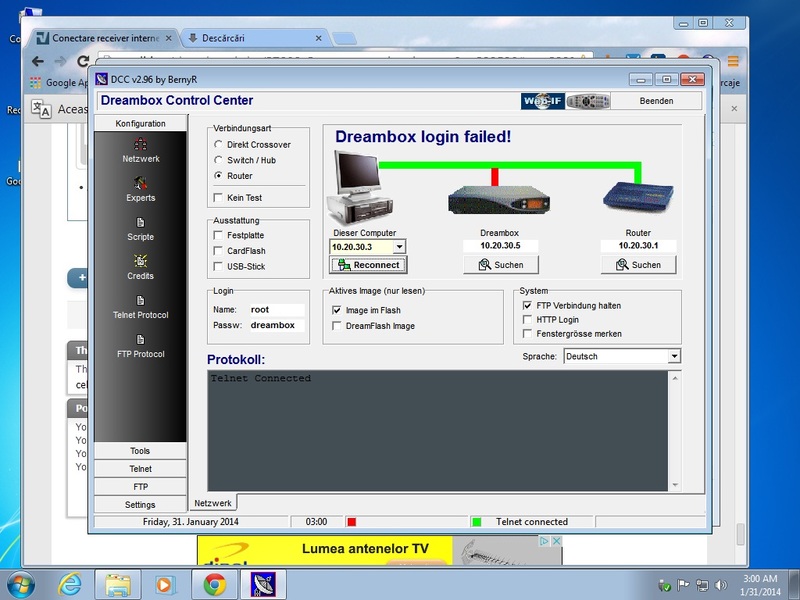The height and width of the screenshot is (600, 800).
Task: Switch to Descărcări Chrome tab
Action: click(255, 38)
